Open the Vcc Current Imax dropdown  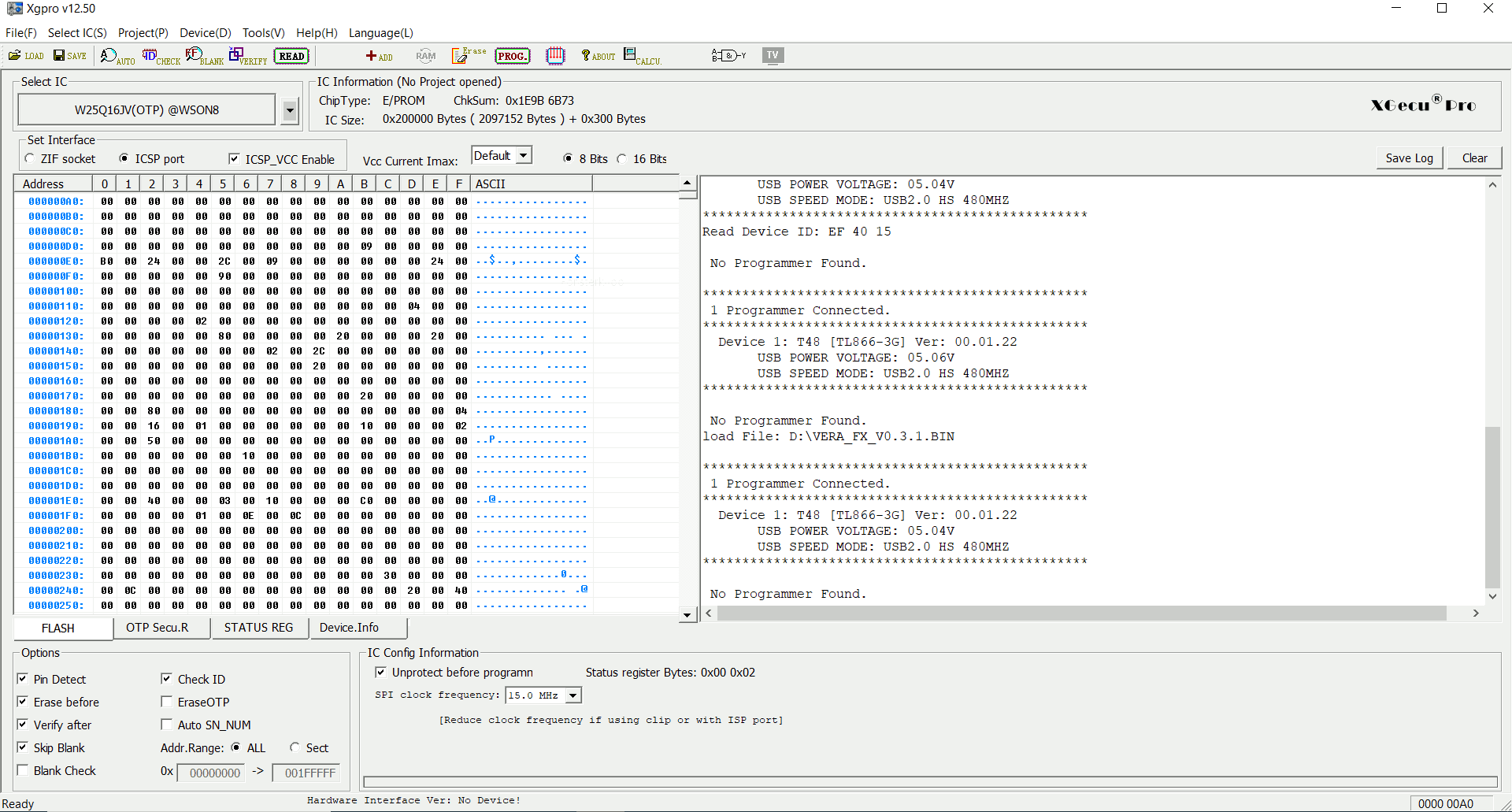[x=524, y=156]
